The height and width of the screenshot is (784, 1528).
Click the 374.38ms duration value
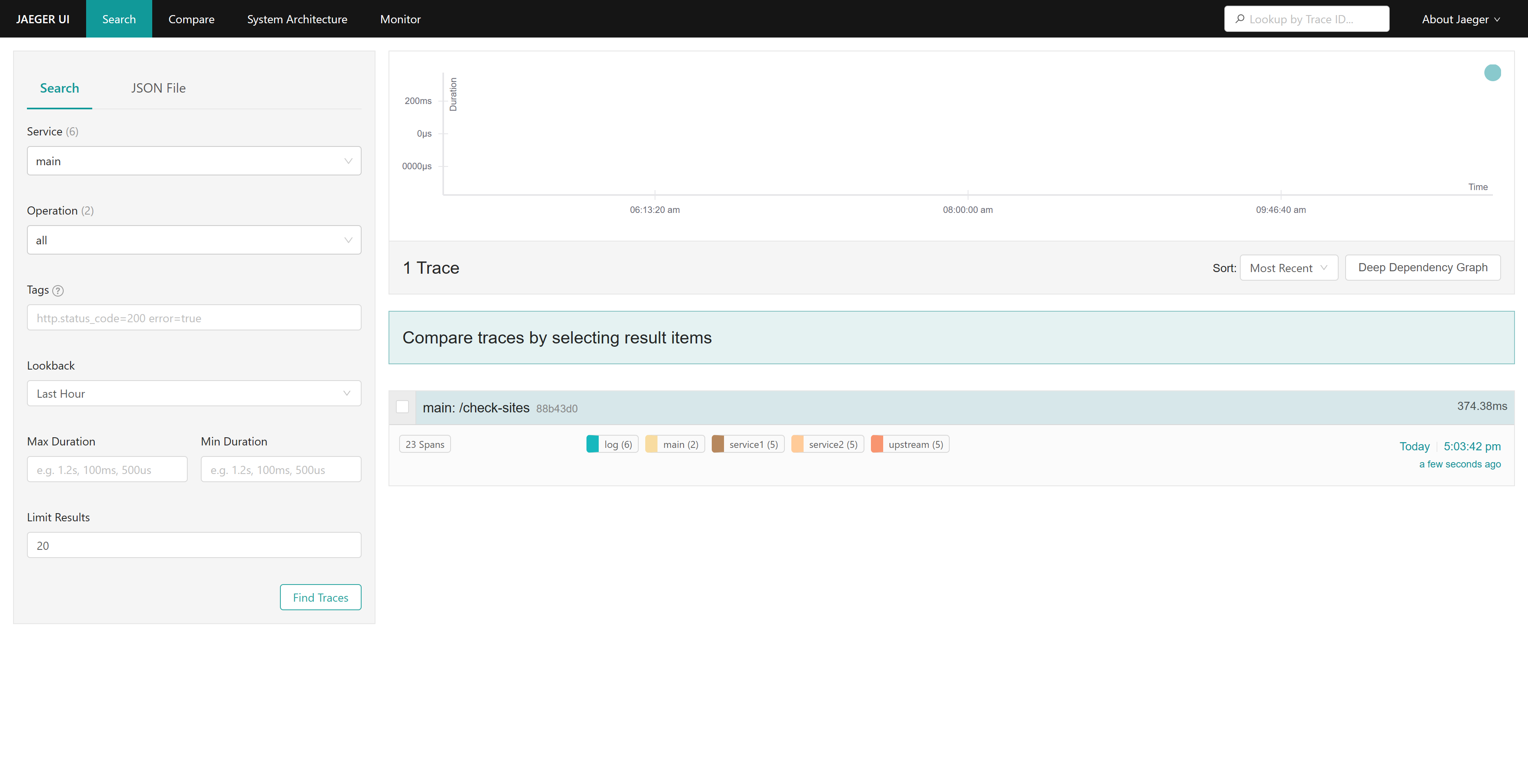[1482, 406]
